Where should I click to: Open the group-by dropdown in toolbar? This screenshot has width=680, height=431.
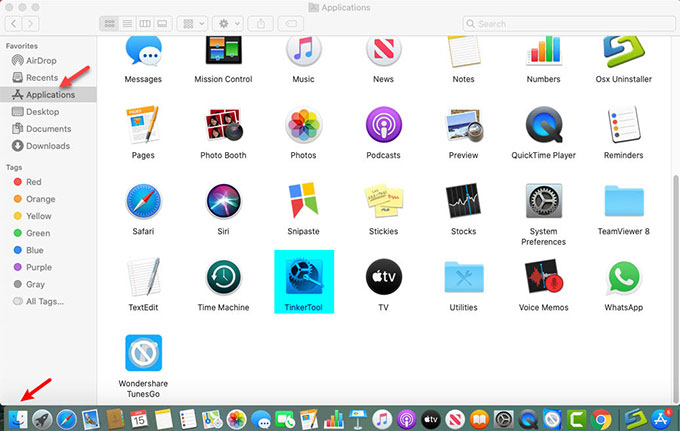(193, 23)
